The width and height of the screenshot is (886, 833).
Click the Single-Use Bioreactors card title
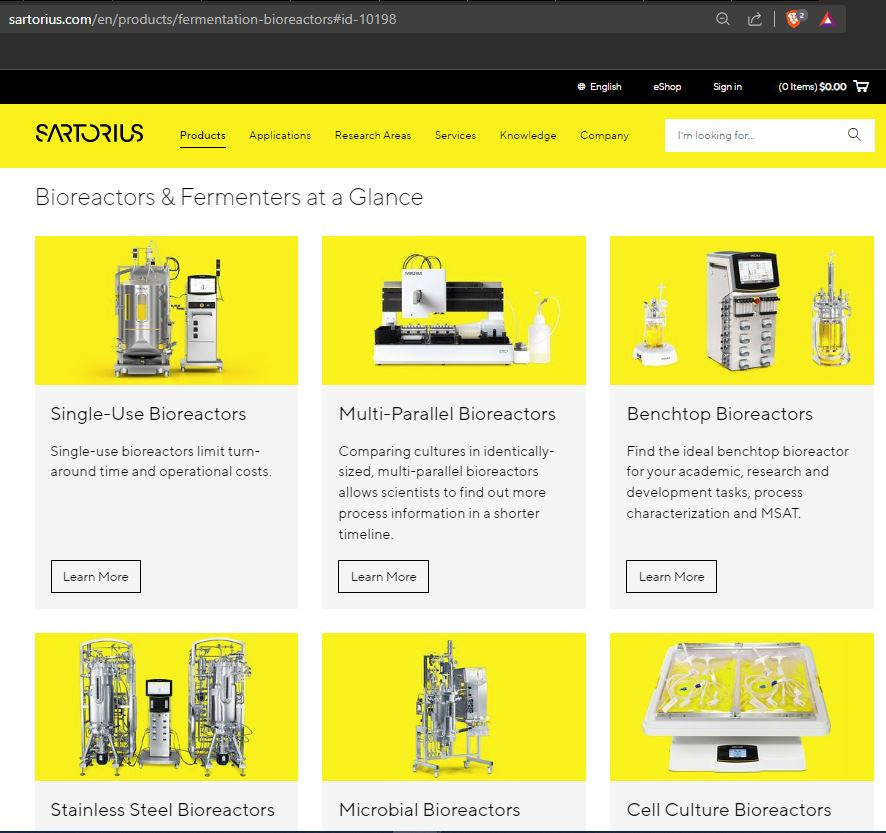[x=148, y=414]
